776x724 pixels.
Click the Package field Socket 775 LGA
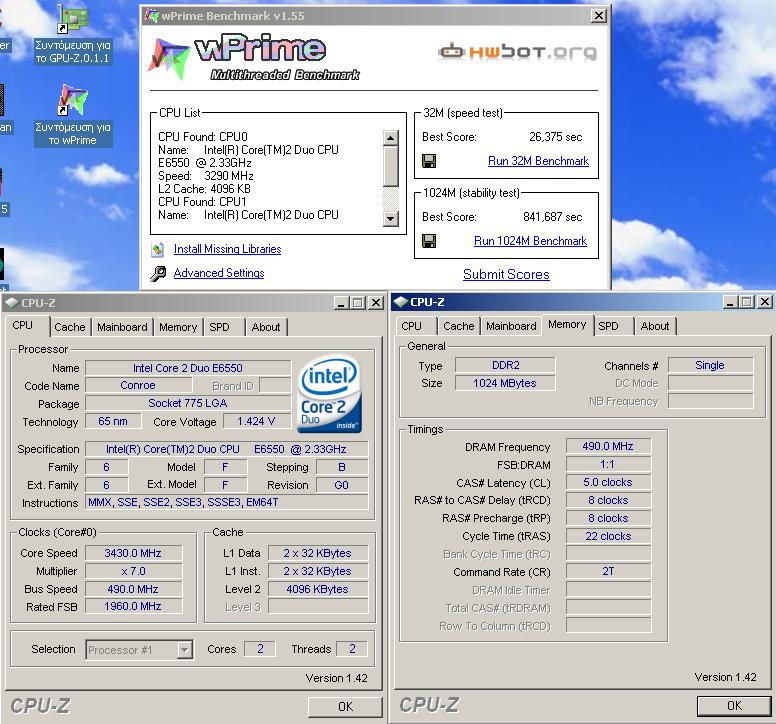coord(188,403)
